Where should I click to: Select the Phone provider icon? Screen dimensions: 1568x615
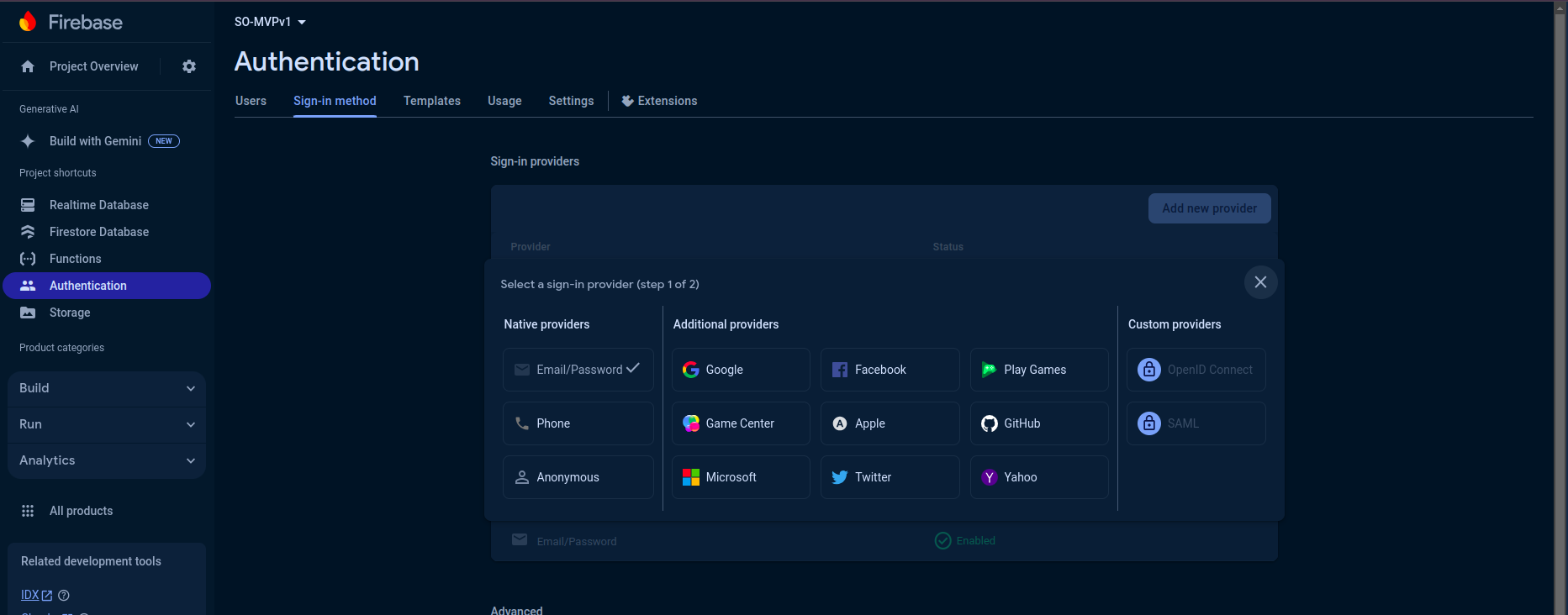pyautogui.click(x=522, y=423)
